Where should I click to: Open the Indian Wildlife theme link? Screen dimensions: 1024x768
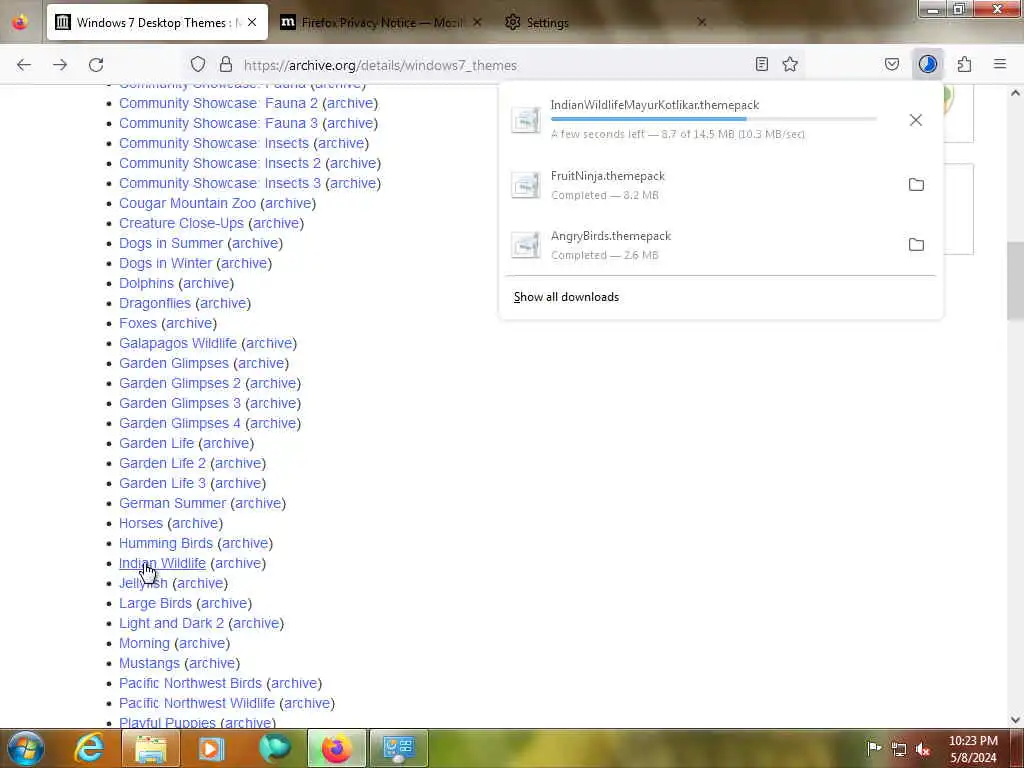(x=162, y=563)
